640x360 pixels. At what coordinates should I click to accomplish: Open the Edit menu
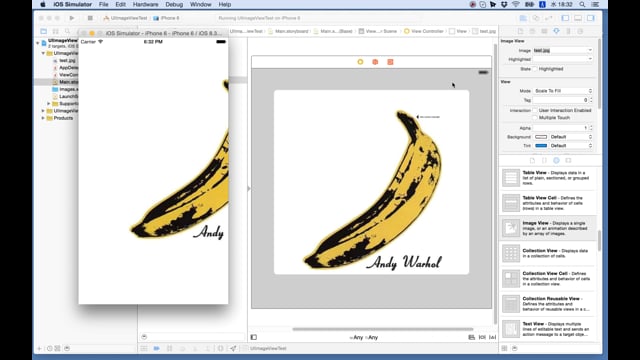pyautogui.click(x=120, y=4)
